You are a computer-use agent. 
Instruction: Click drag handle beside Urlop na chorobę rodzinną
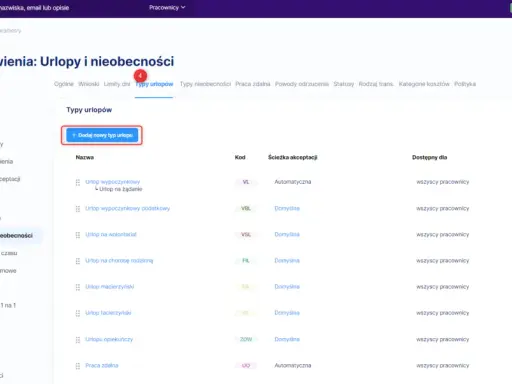click(x=78, y=261)
